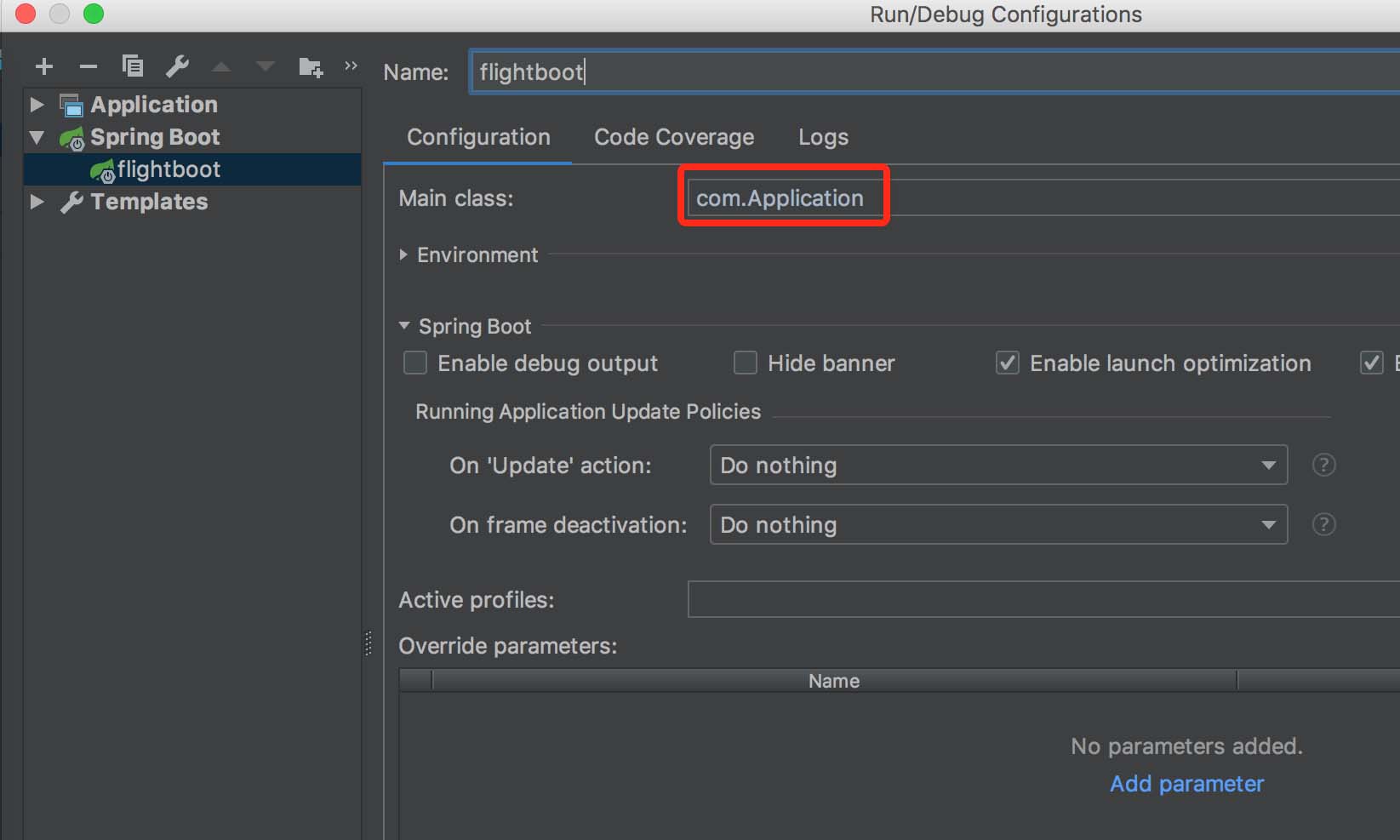Open the Logs tab
The image size is (1400, 840).
pos(823,137)
